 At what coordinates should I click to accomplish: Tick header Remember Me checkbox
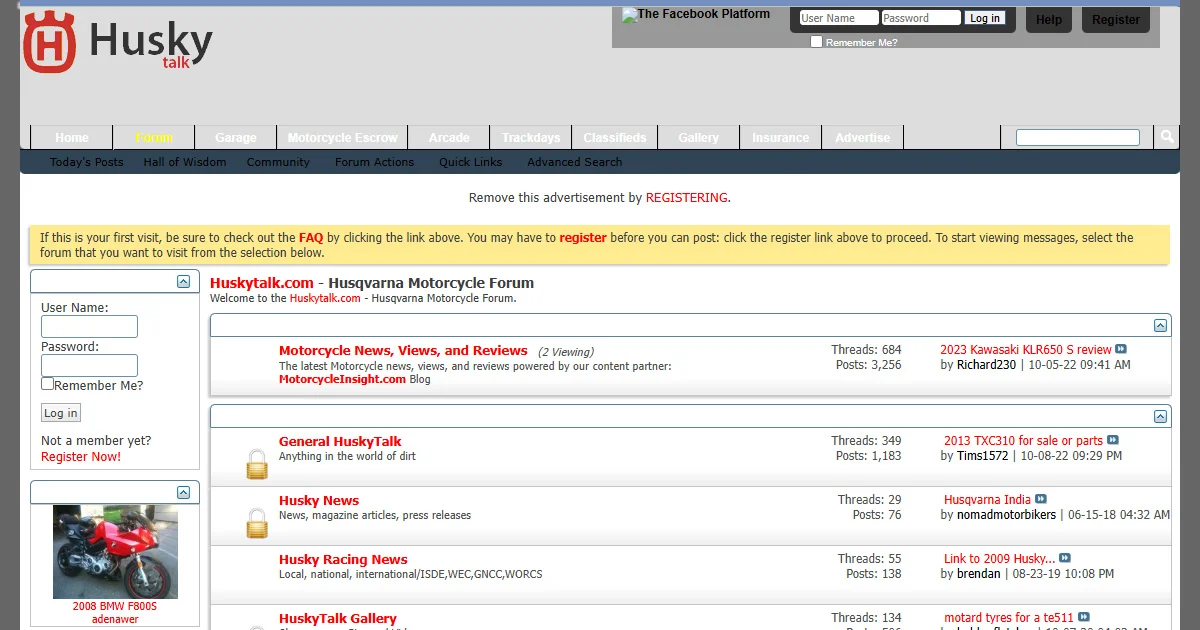pyautogui.click(x=816, y=42)
